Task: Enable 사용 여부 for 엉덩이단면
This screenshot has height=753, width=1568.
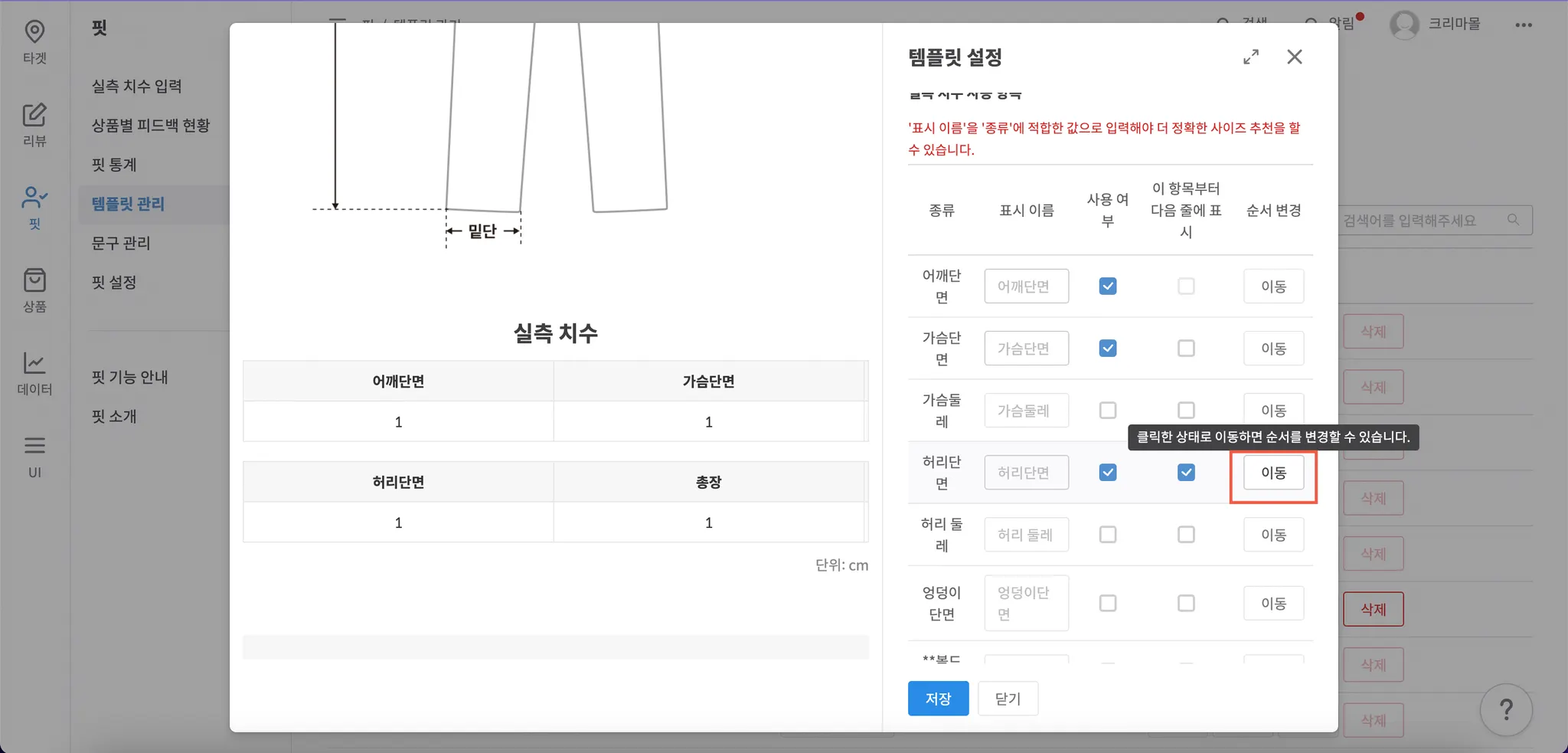Action: coord(1108,604)
